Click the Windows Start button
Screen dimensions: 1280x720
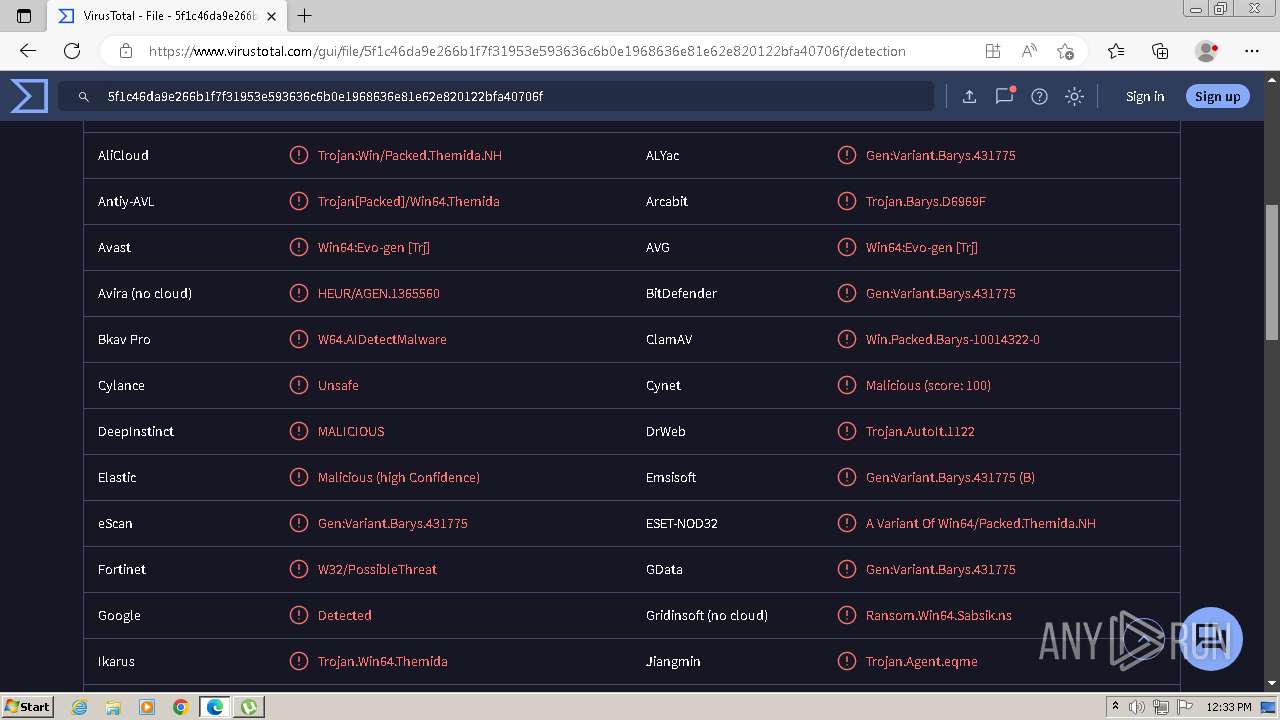coord(28,707)
